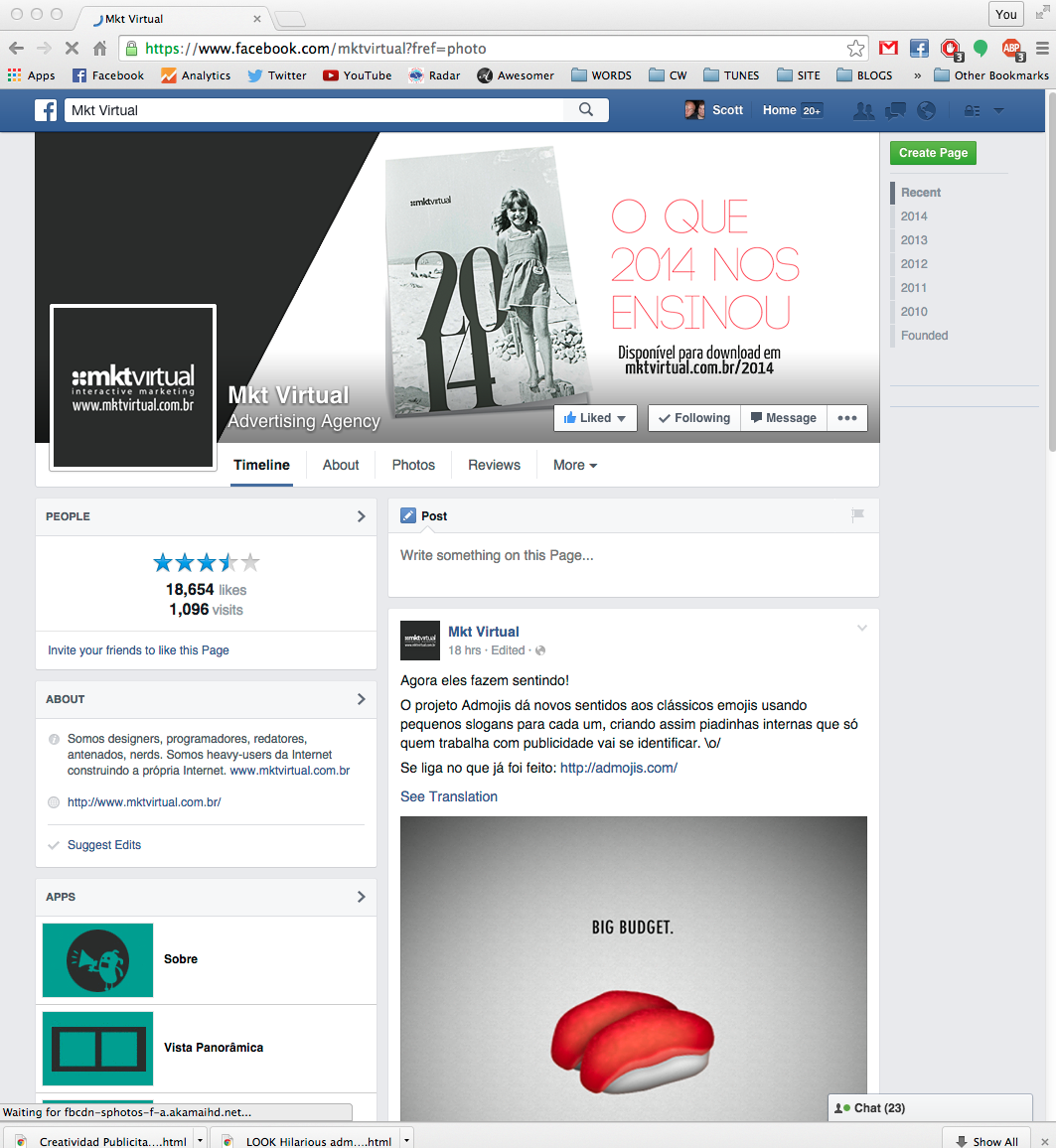This screenshot has width=1056, height=1148.
Task: Click the Facebook search field
Action: (315, 110)
